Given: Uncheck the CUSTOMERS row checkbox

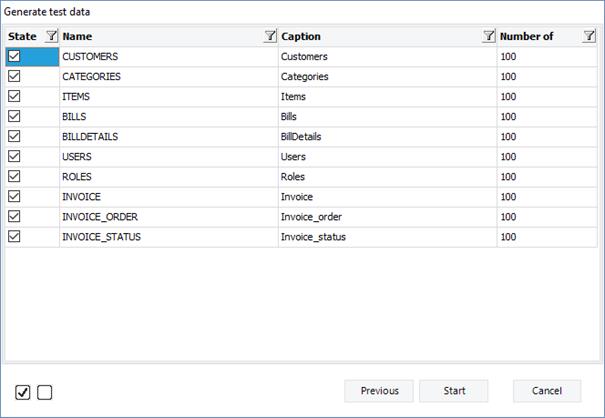Looking at the screenshot, I should pos(14,56).
